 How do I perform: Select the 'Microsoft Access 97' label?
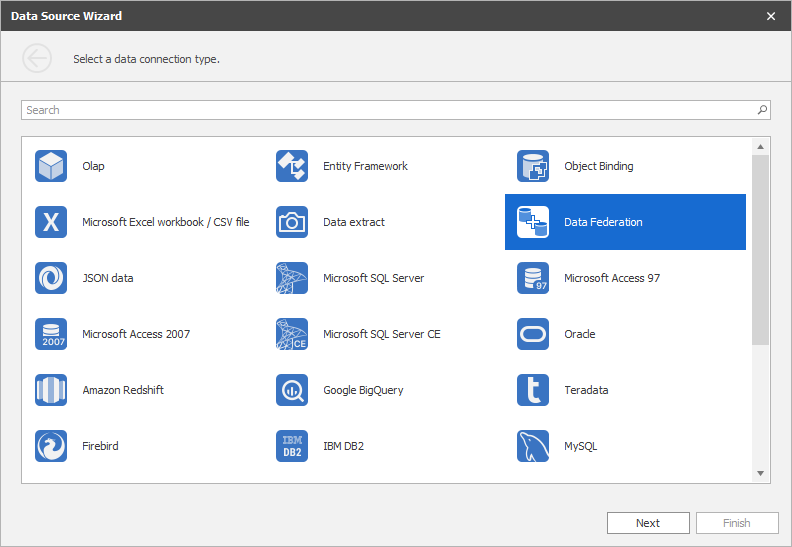pos(612,278)
